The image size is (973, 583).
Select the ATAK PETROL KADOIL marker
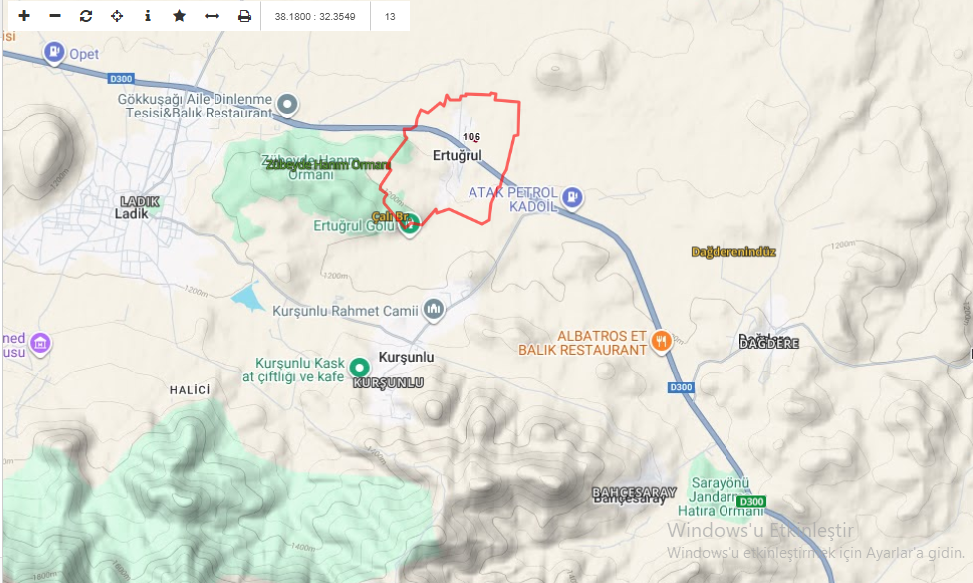[x=572, y=198]
